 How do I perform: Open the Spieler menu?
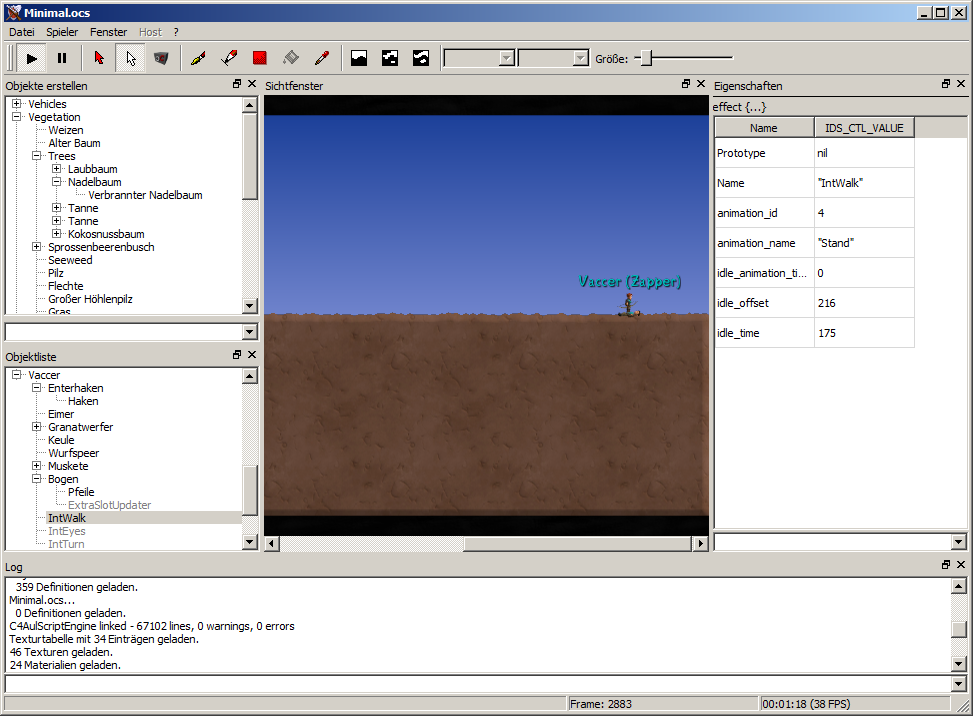62,32
